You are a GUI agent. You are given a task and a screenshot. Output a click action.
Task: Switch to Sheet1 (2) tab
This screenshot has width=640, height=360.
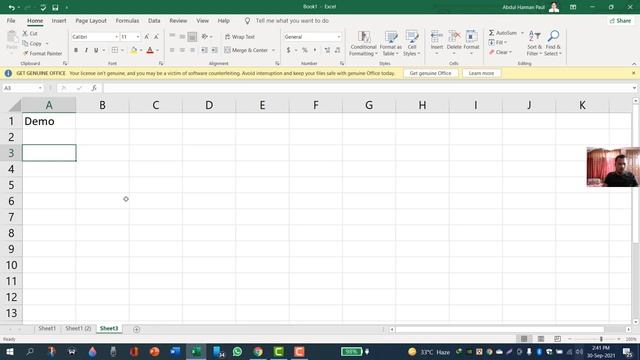coord(78,329)
